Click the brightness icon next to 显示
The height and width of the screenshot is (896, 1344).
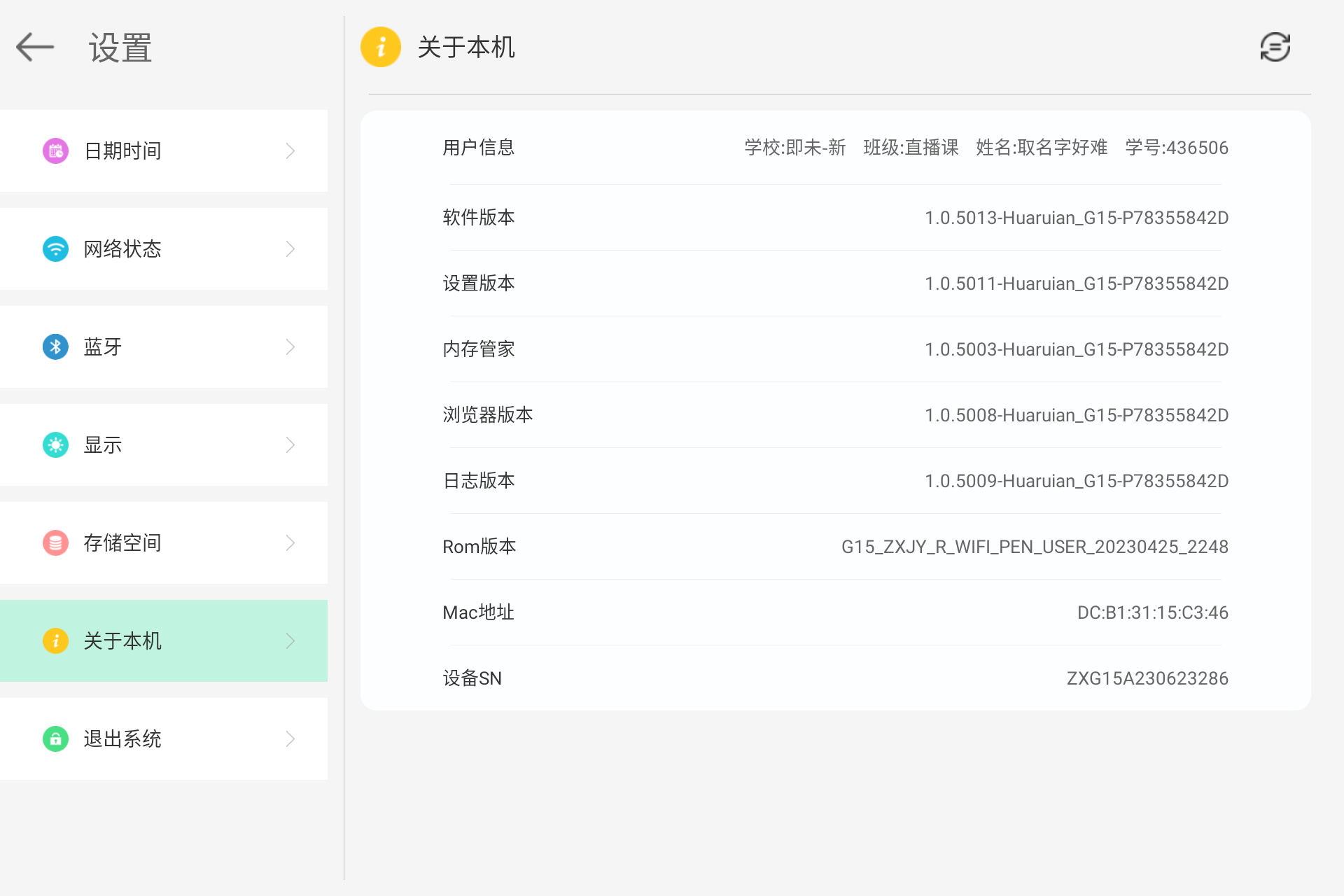[55, 444]
